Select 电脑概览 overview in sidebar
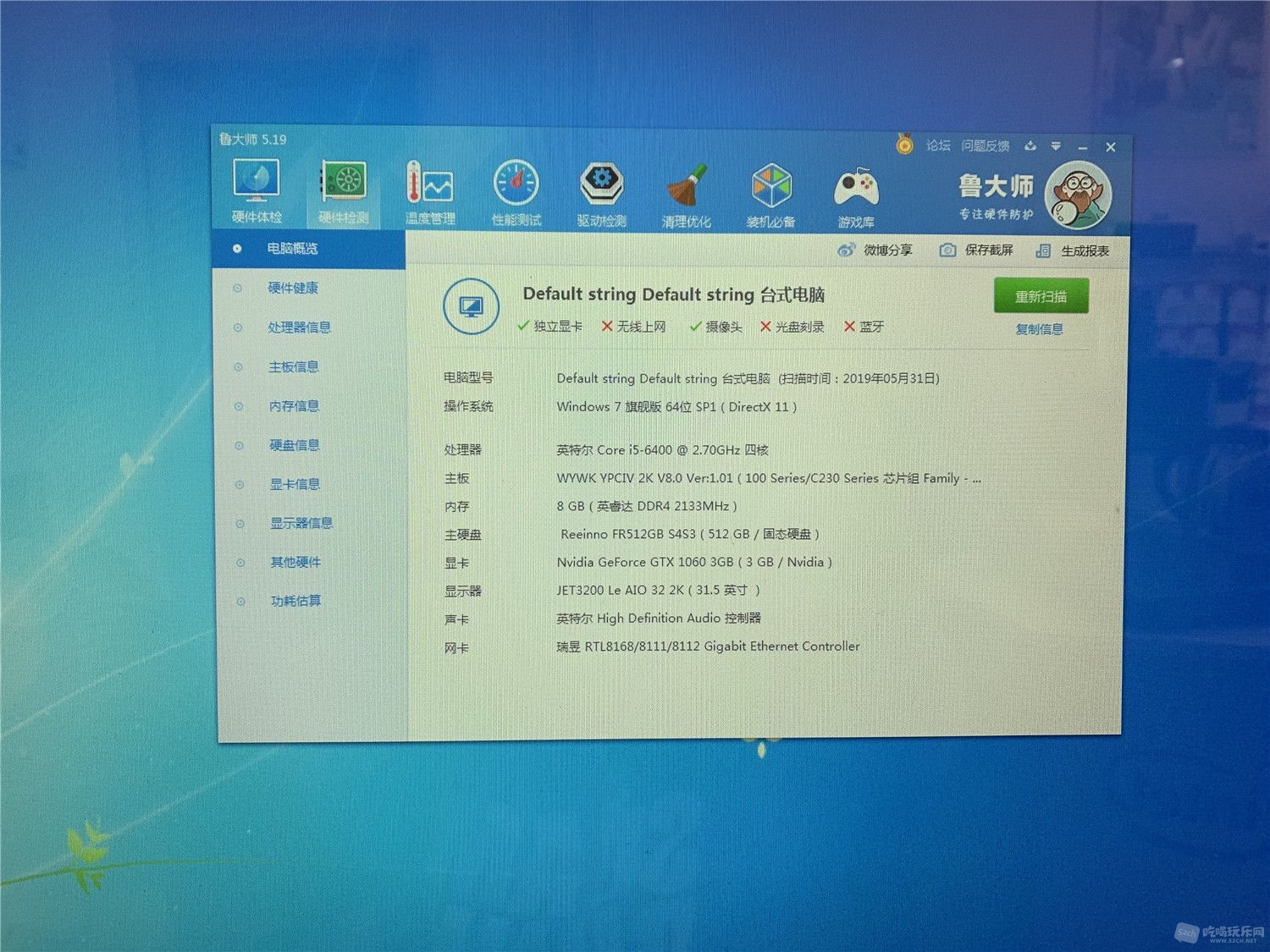1270x952 pixels. pos(309,249)
